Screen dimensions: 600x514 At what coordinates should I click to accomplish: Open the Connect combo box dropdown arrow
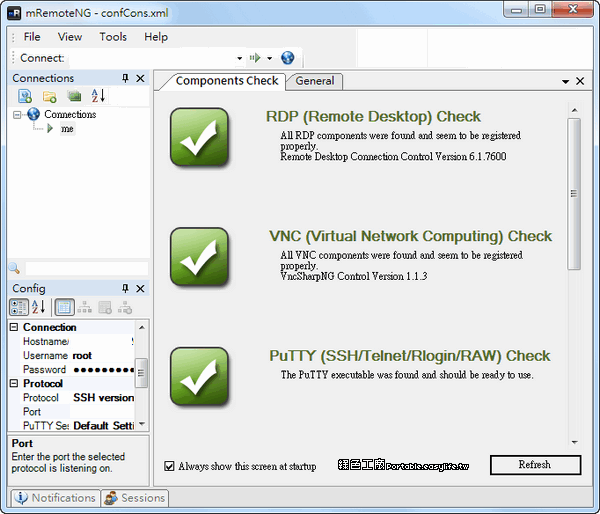[240, 58]
